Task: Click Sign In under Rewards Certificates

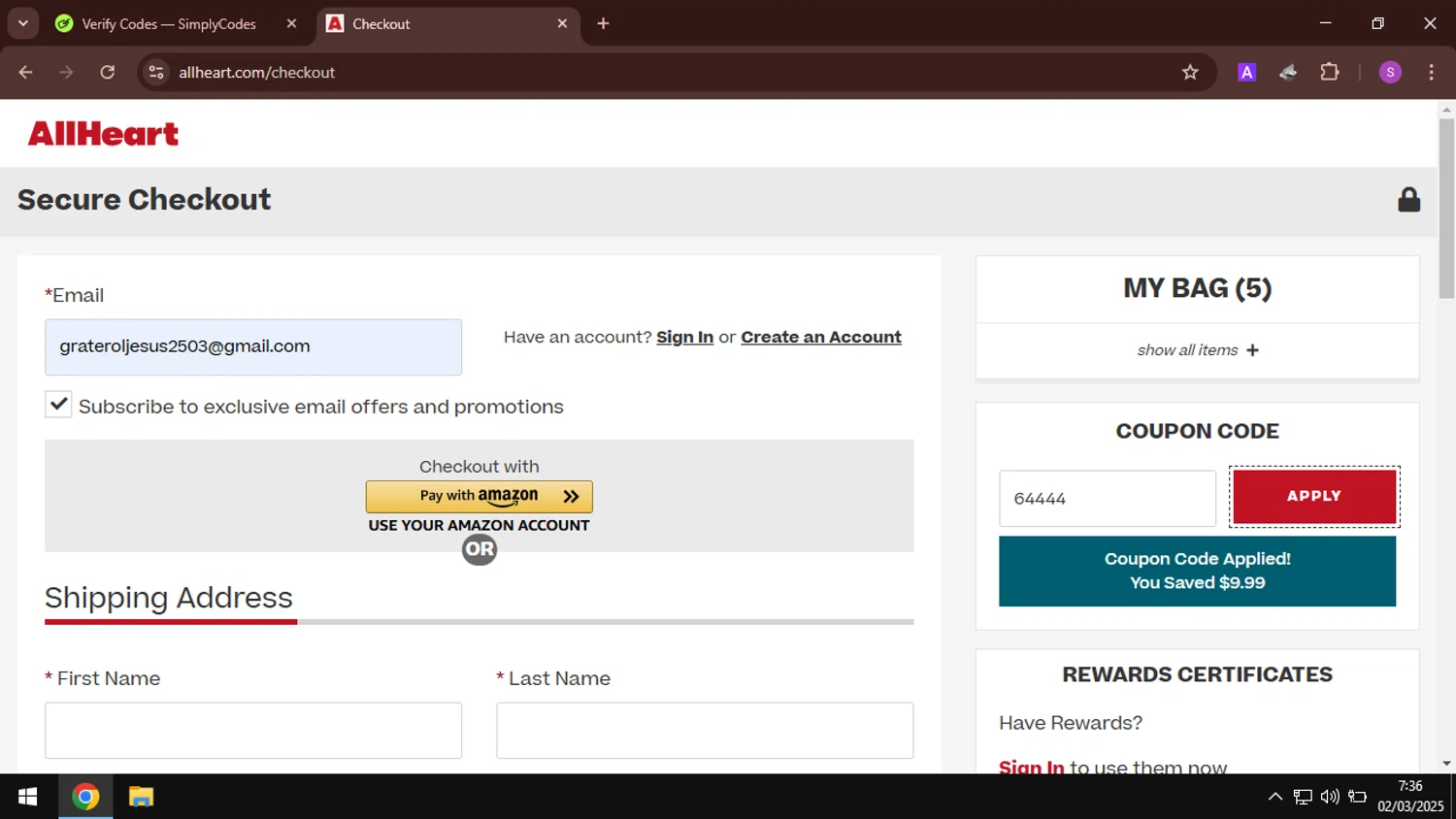Action: click(1032, 766)
